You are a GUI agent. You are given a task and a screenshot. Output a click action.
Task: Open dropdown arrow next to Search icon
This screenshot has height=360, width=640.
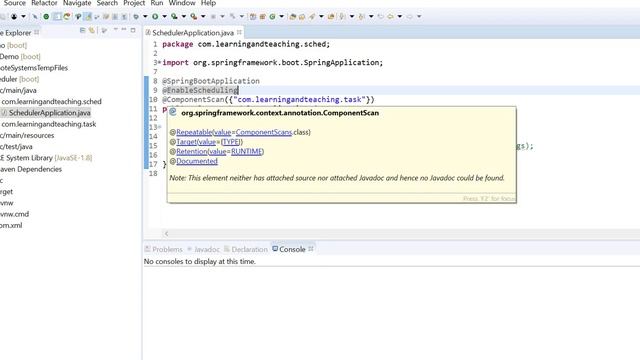[321, 16]
